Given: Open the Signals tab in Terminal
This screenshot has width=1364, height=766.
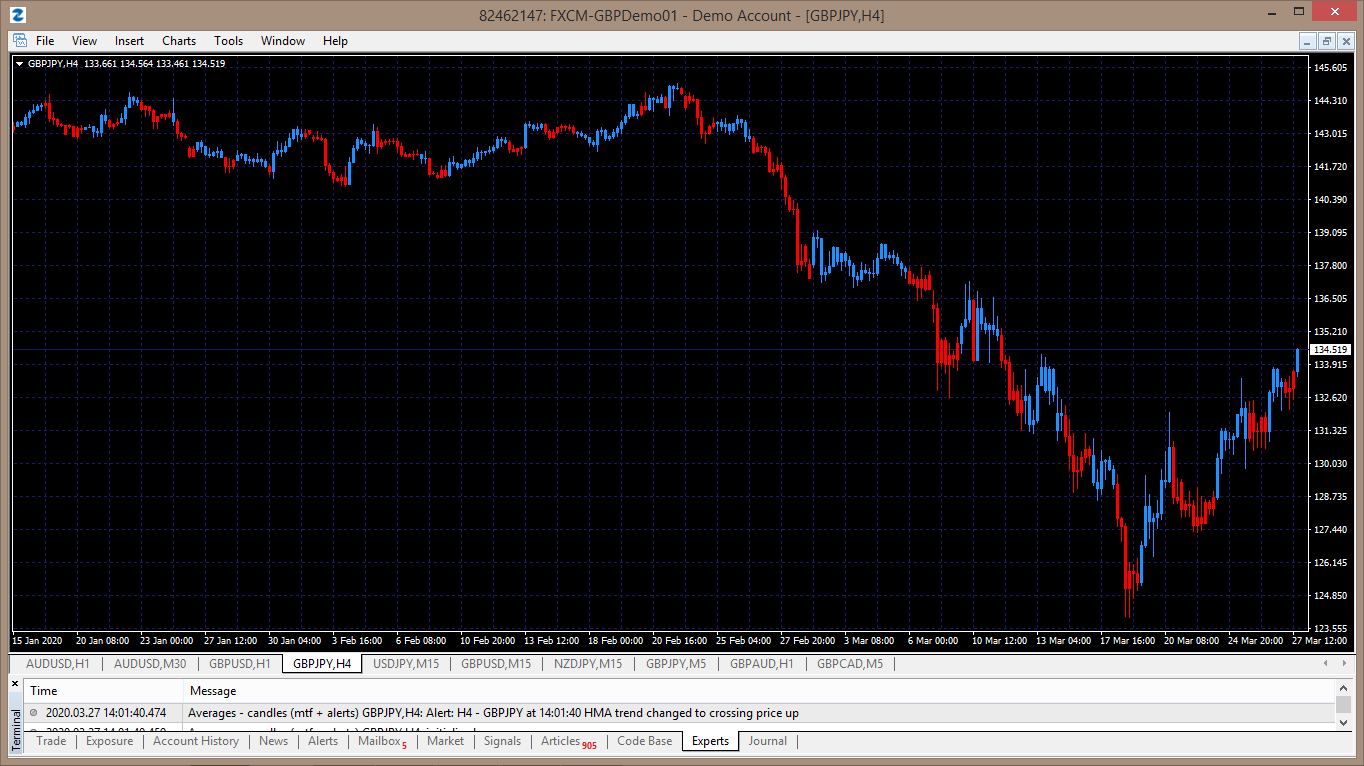Looking at the screenshot, I should tap(502, 741).
